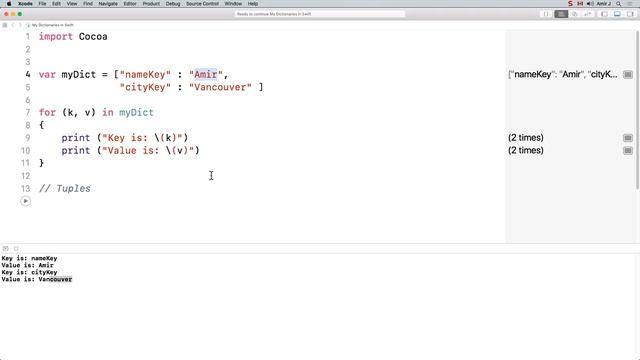
Task: Click the "Value is: \(v)" print statement
Action: pos(131,150)
